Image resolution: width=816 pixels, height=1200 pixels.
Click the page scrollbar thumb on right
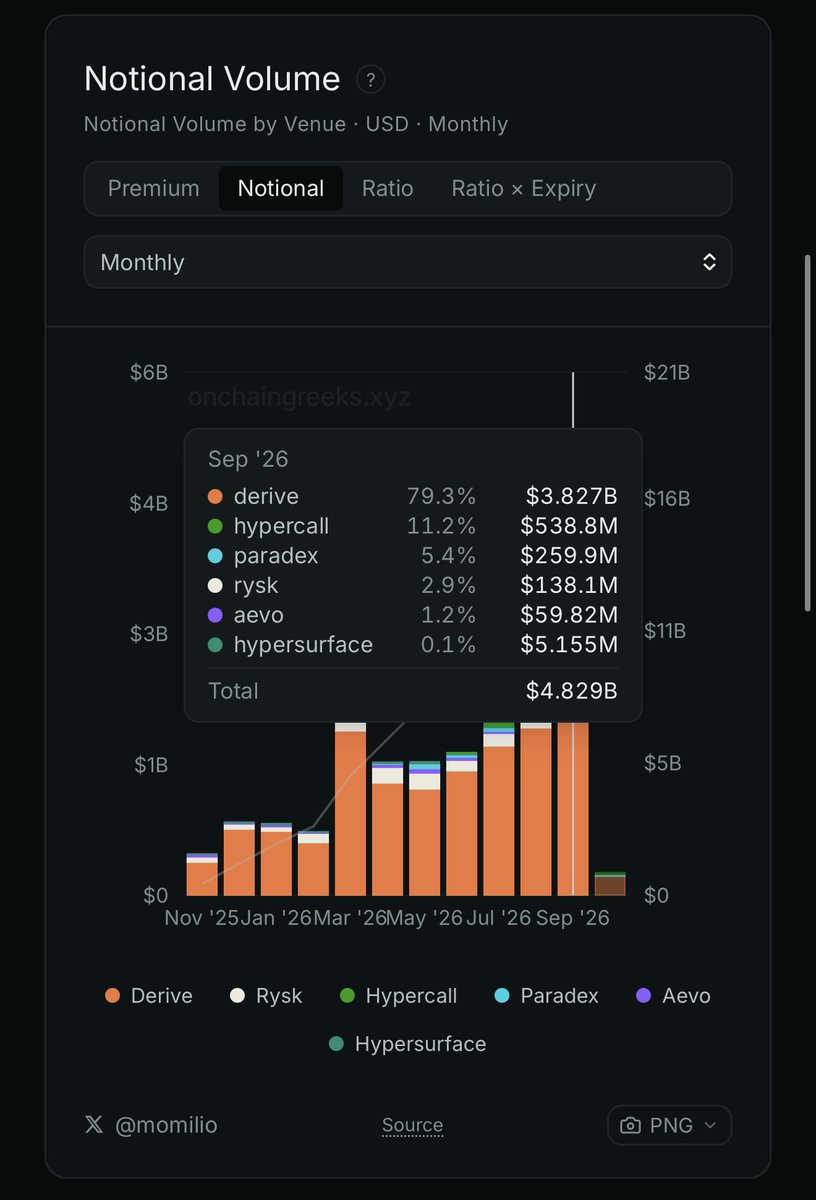(x=808, y=433)
